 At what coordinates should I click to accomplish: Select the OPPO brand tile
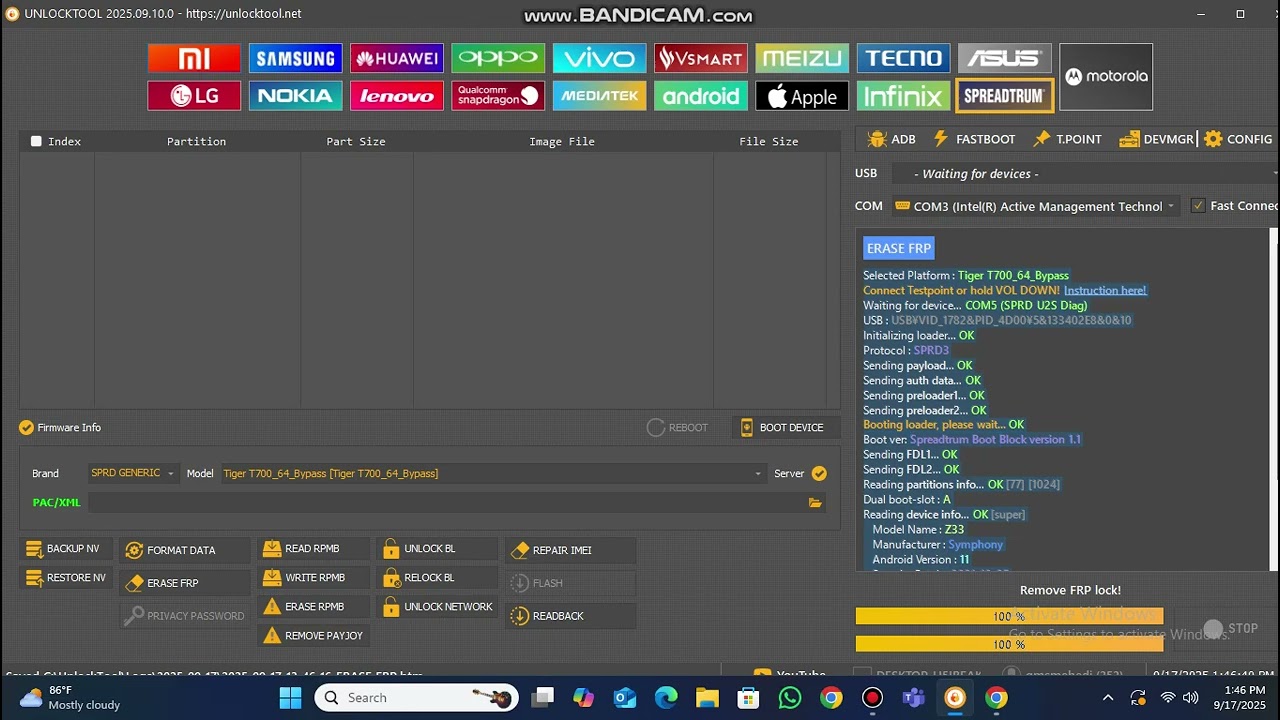[x=498, y=58]
